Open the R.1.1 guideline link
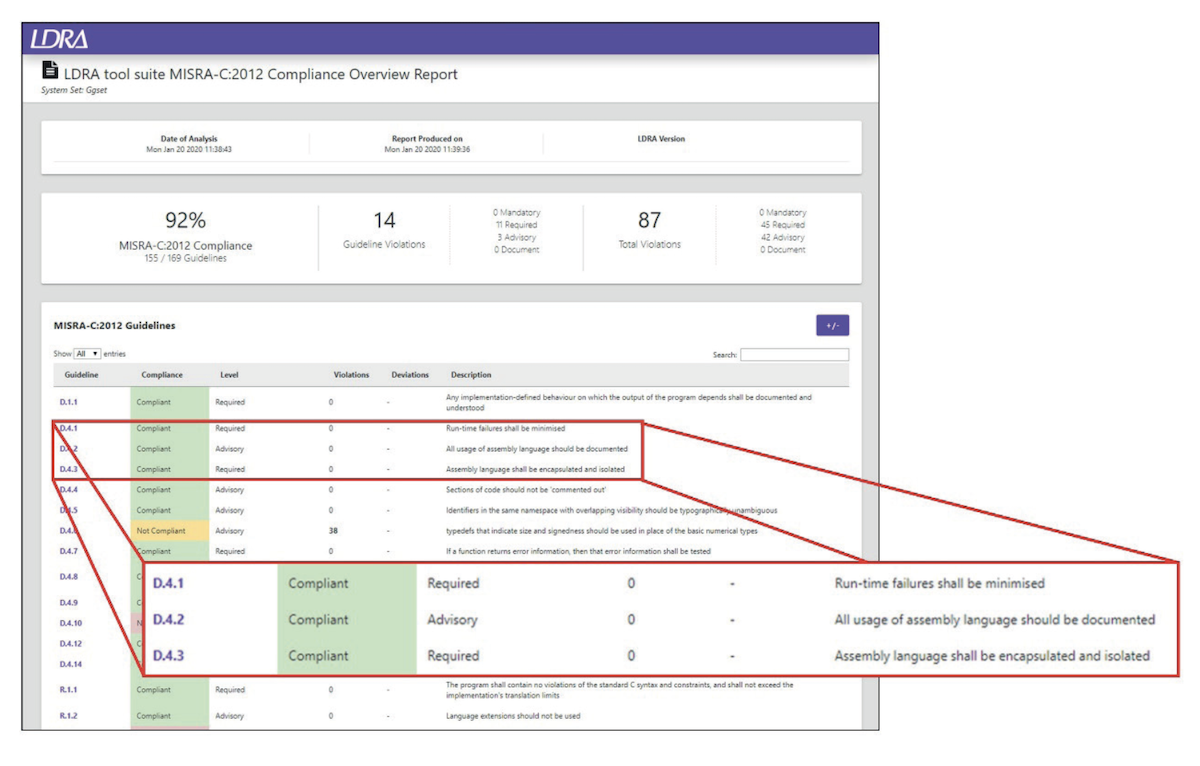Viewport: 1200px width, 766px height. click(69, 690)
